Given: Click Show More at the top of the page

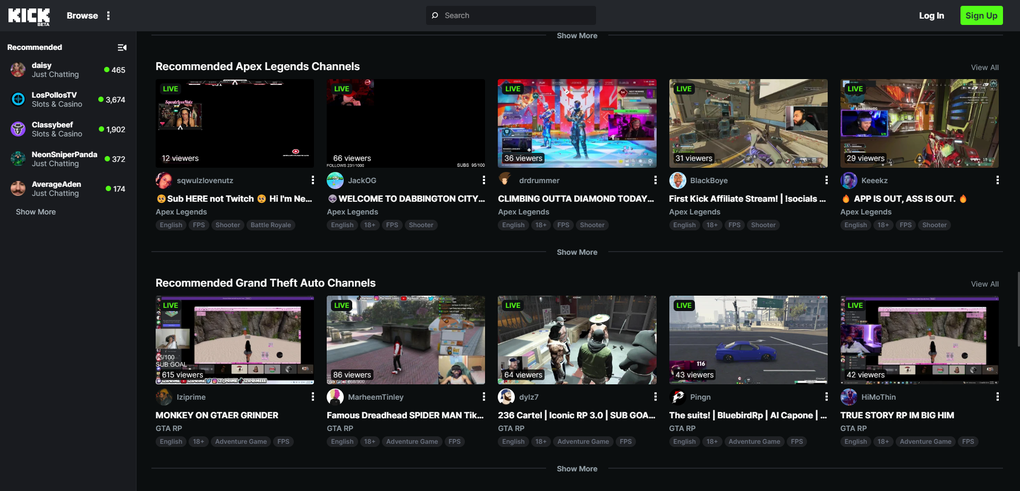Looking at the screenshot, I should pos(576,36).
